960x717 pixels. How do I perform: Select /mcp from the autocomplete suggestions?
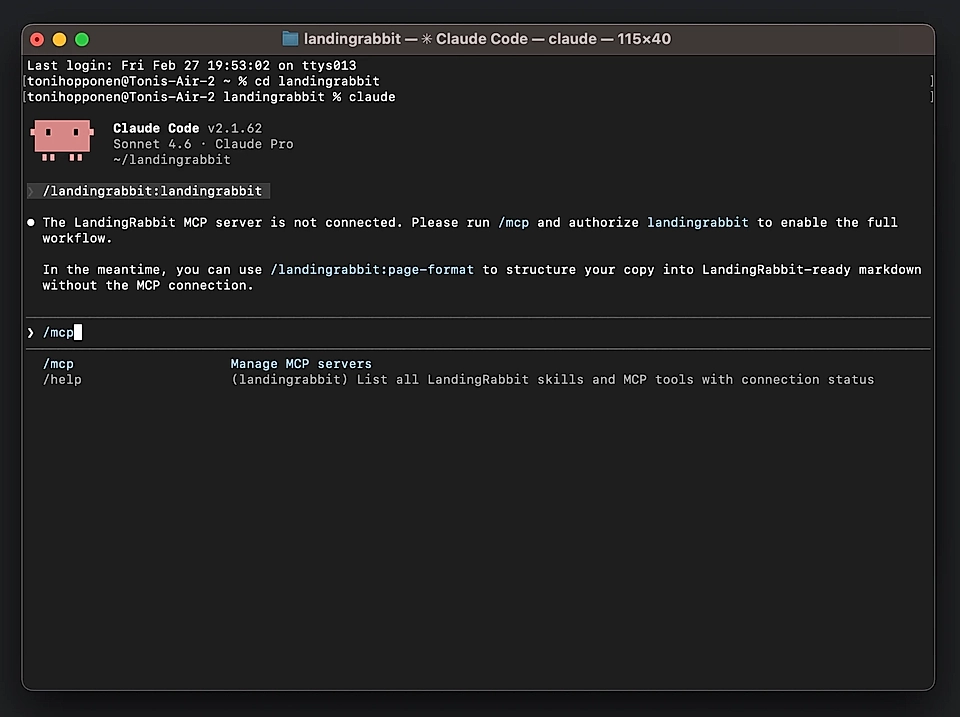pyautogui.click(x=58, y=363)
